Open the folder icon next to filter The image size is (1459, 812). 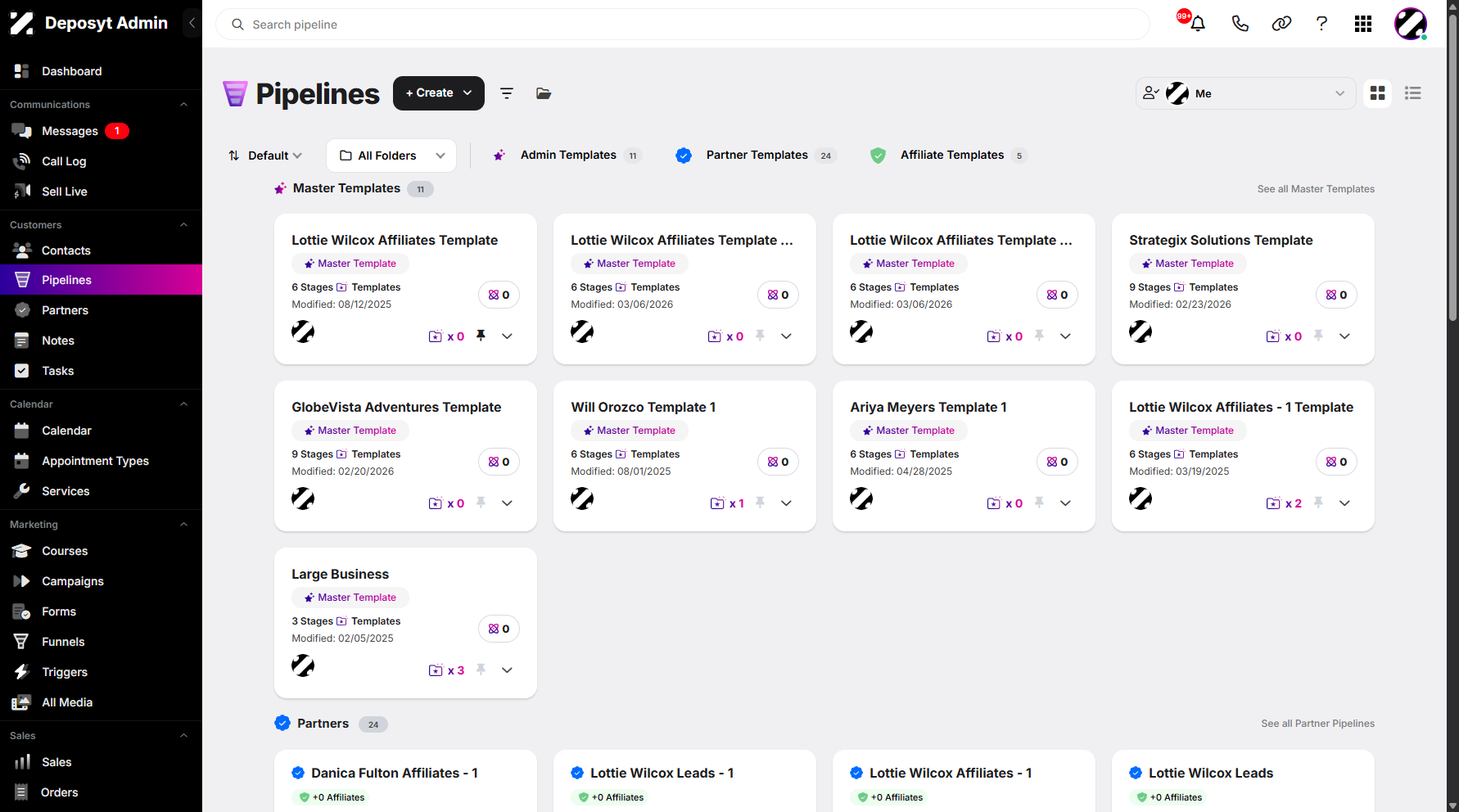(544, 93)
